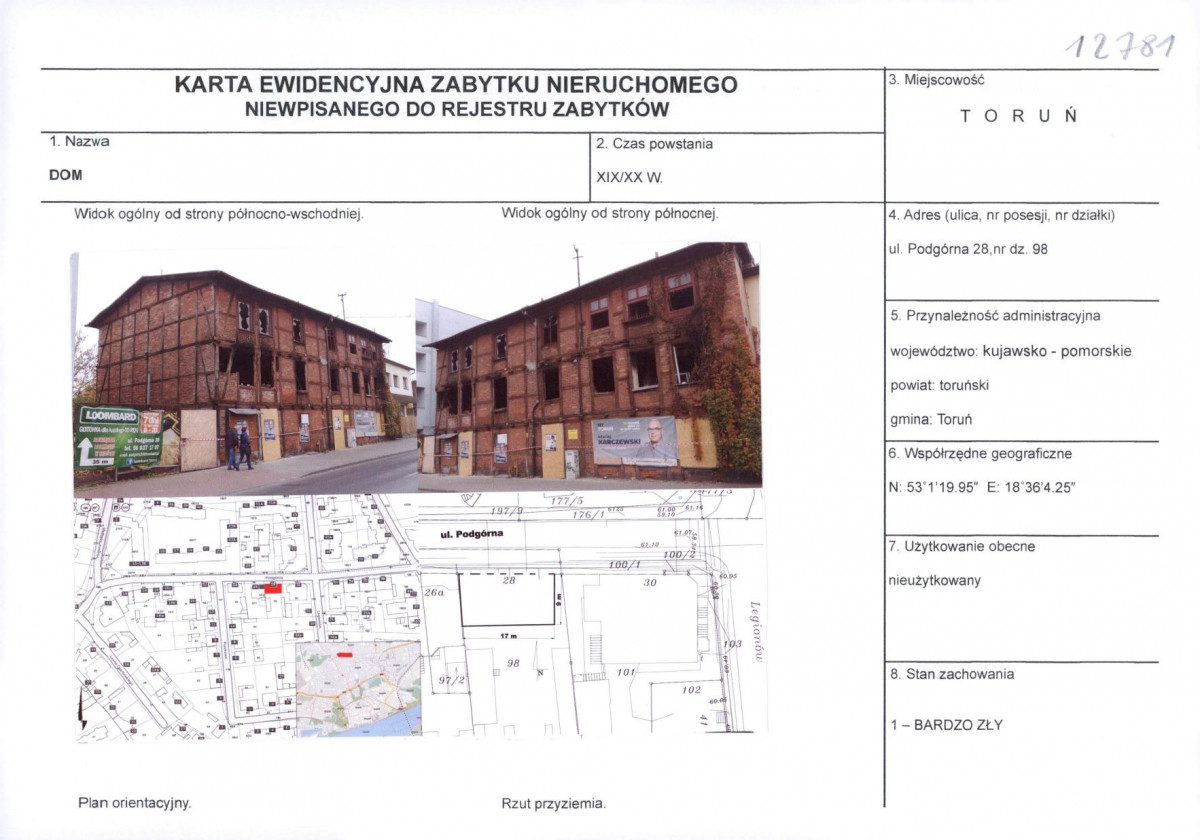Click the "Rzut przyziemia." caption
The height and width of the screenshot is (840, 1200).
pos(553,803)
